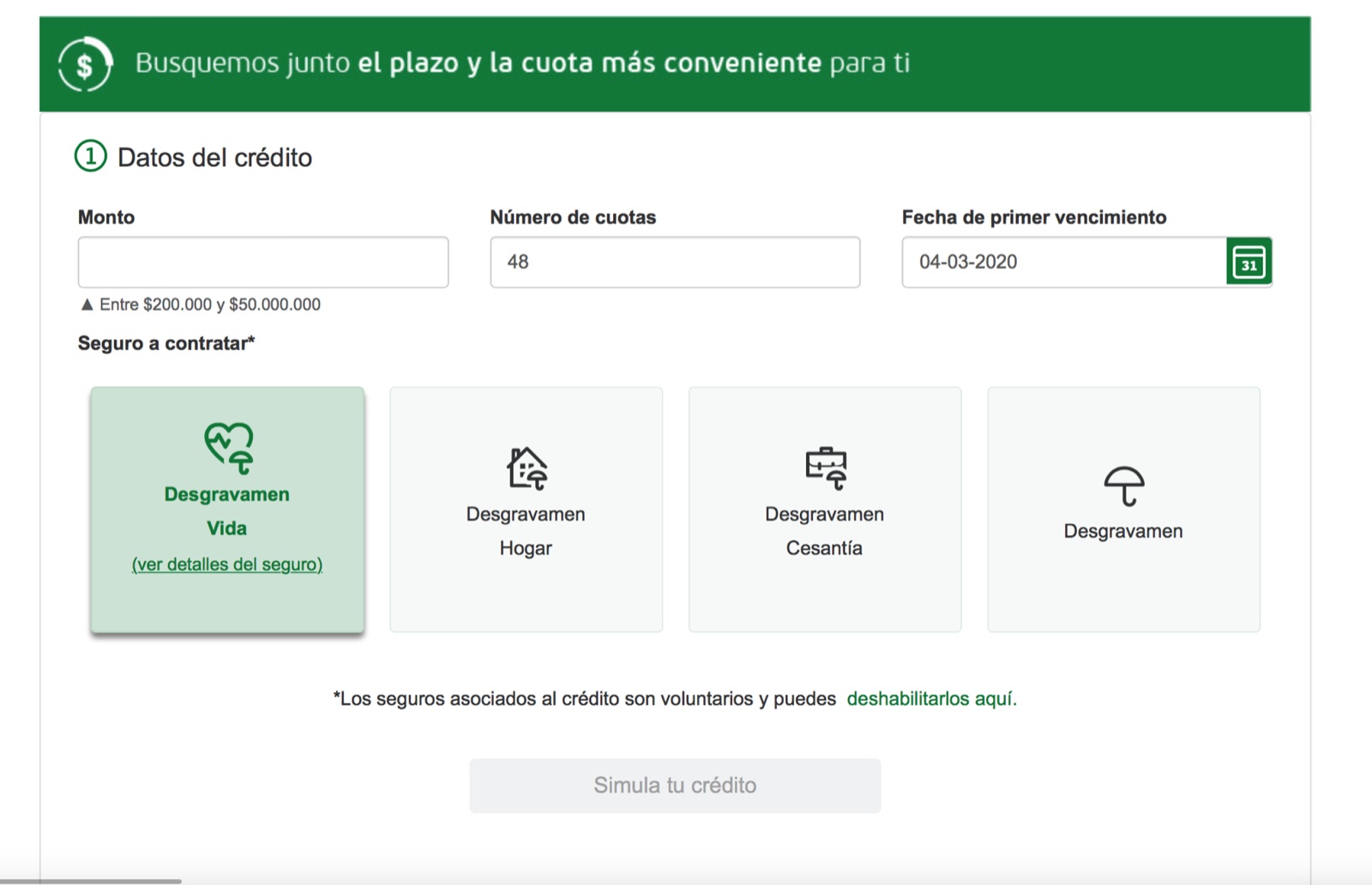Click the dollar circle icon in header
Image resolution: width=1372 pixels, height=885 pixels.
click(x=85, y=64)
